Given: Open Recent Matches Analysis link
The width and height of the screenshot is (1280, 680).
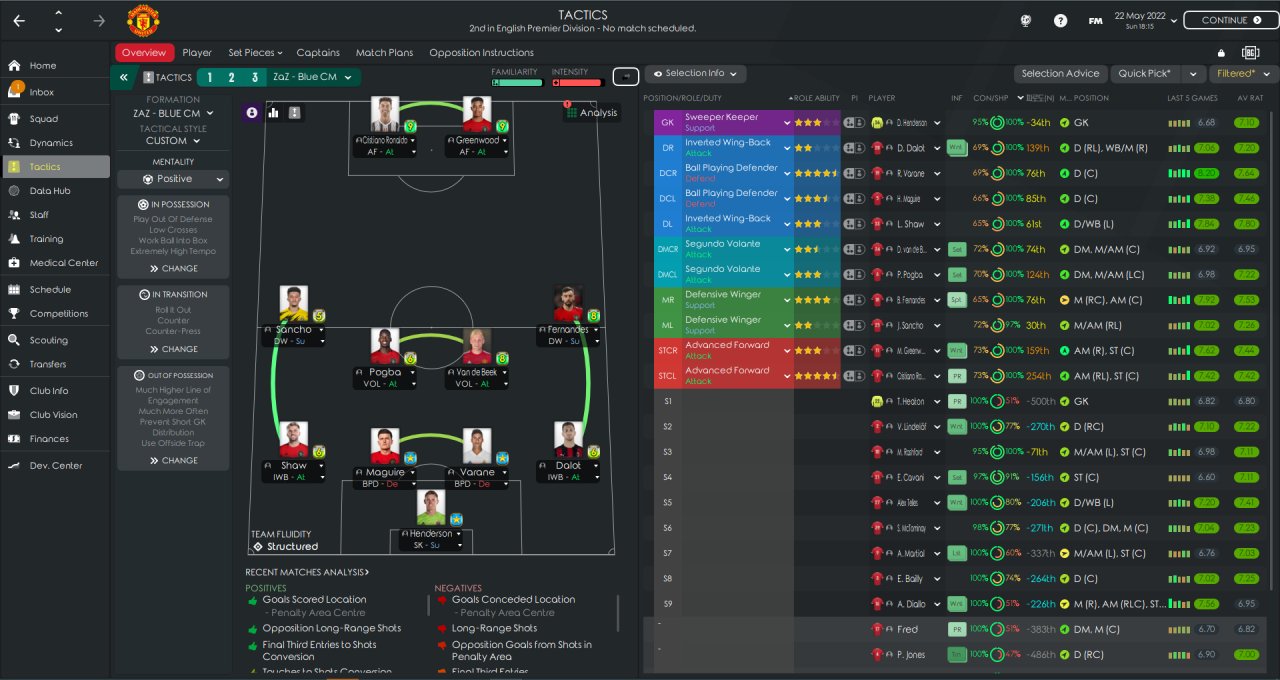Looking at the screenshot, I should point(307,572).
